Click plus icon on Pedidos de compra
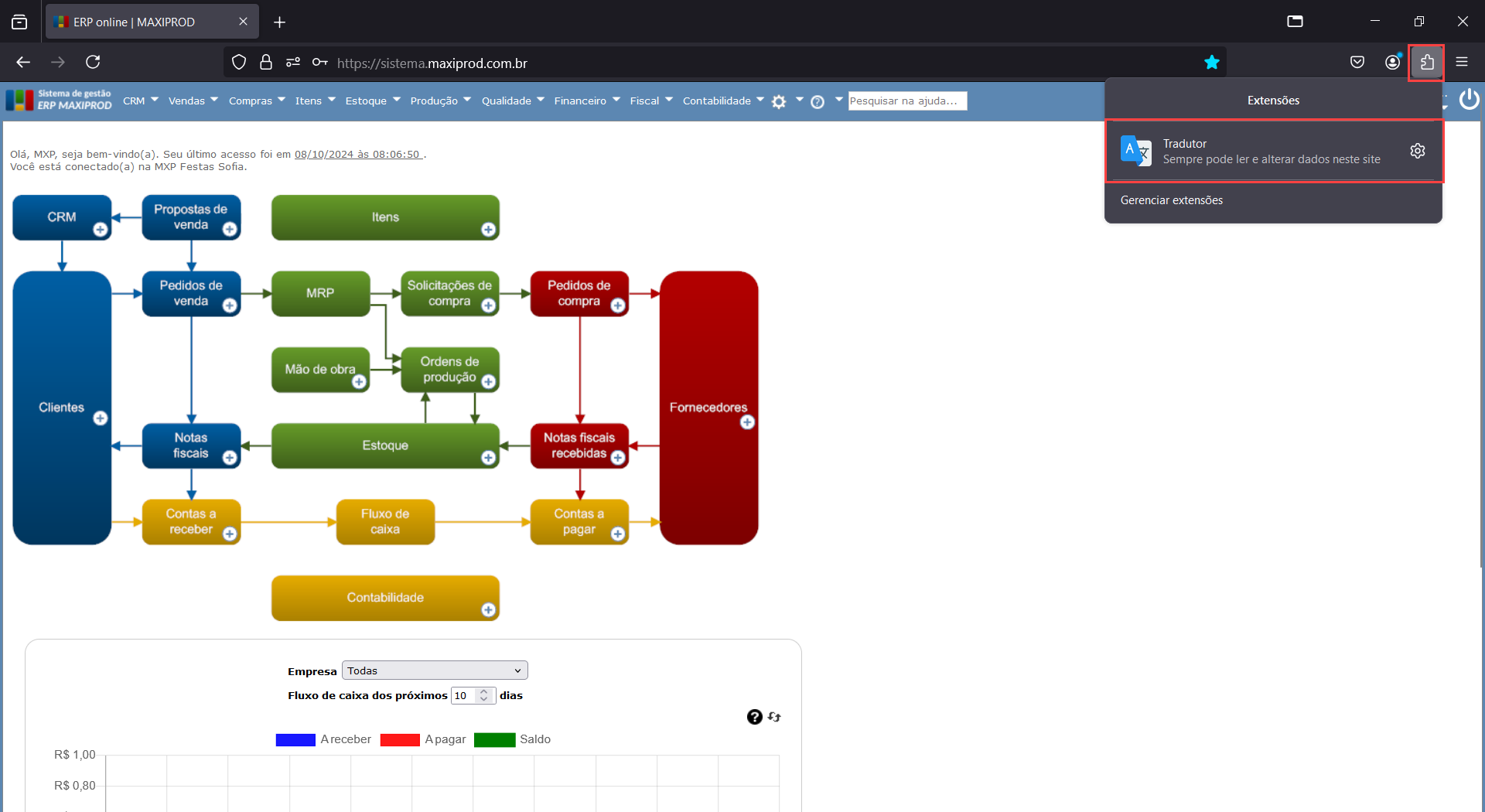 click(618, 305)
